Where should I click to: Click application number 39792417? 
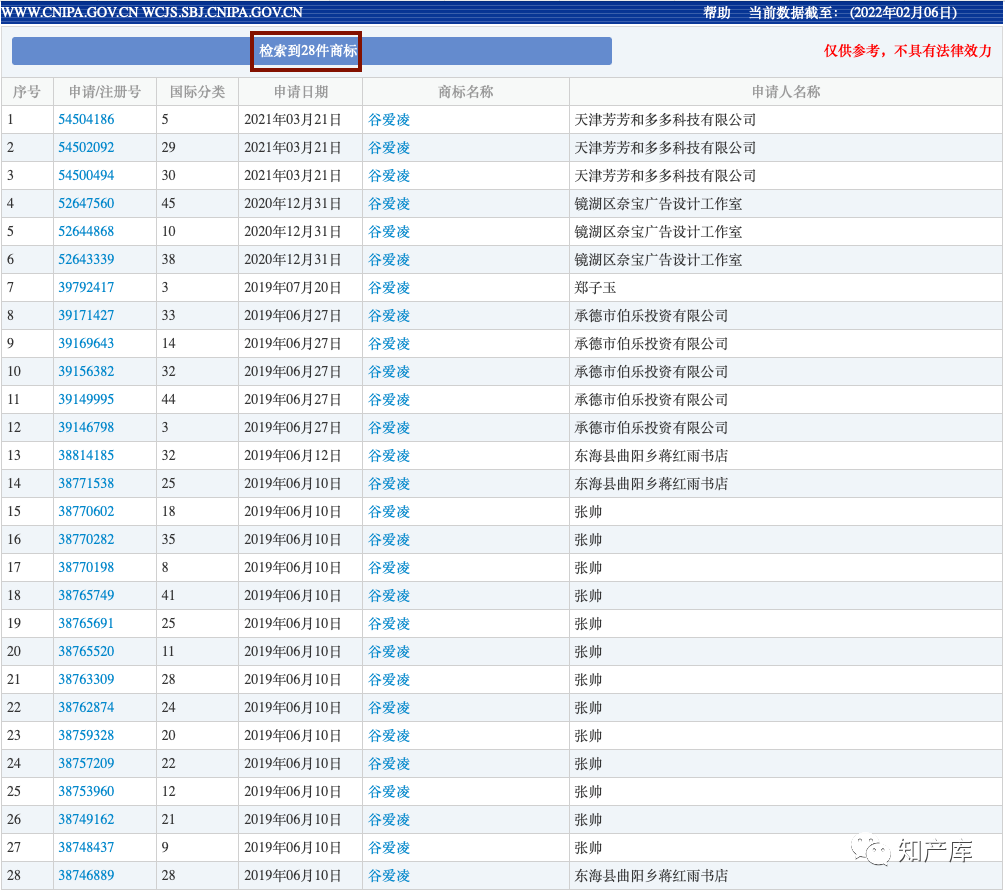pos(86,288)
